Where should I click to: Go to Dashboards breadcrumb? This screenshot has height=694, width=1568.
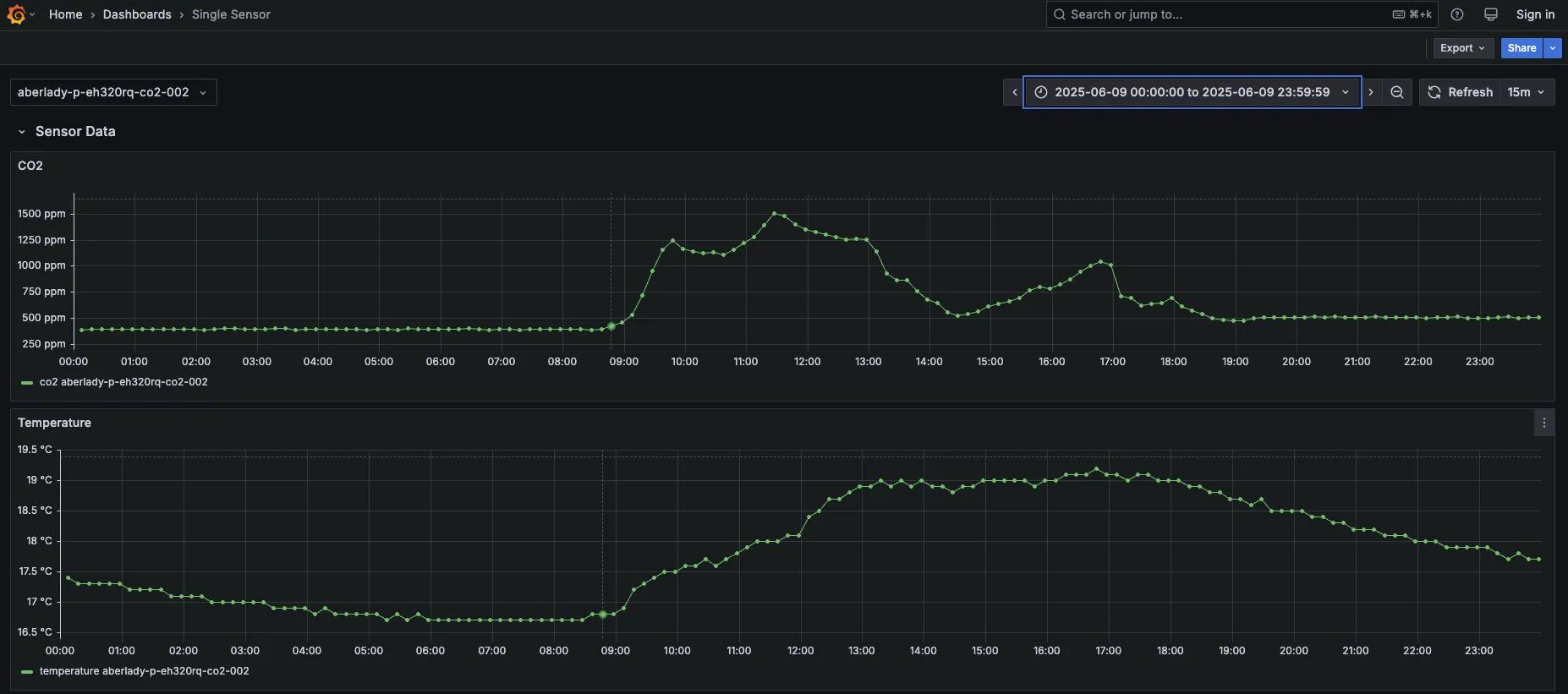point(137,14)
